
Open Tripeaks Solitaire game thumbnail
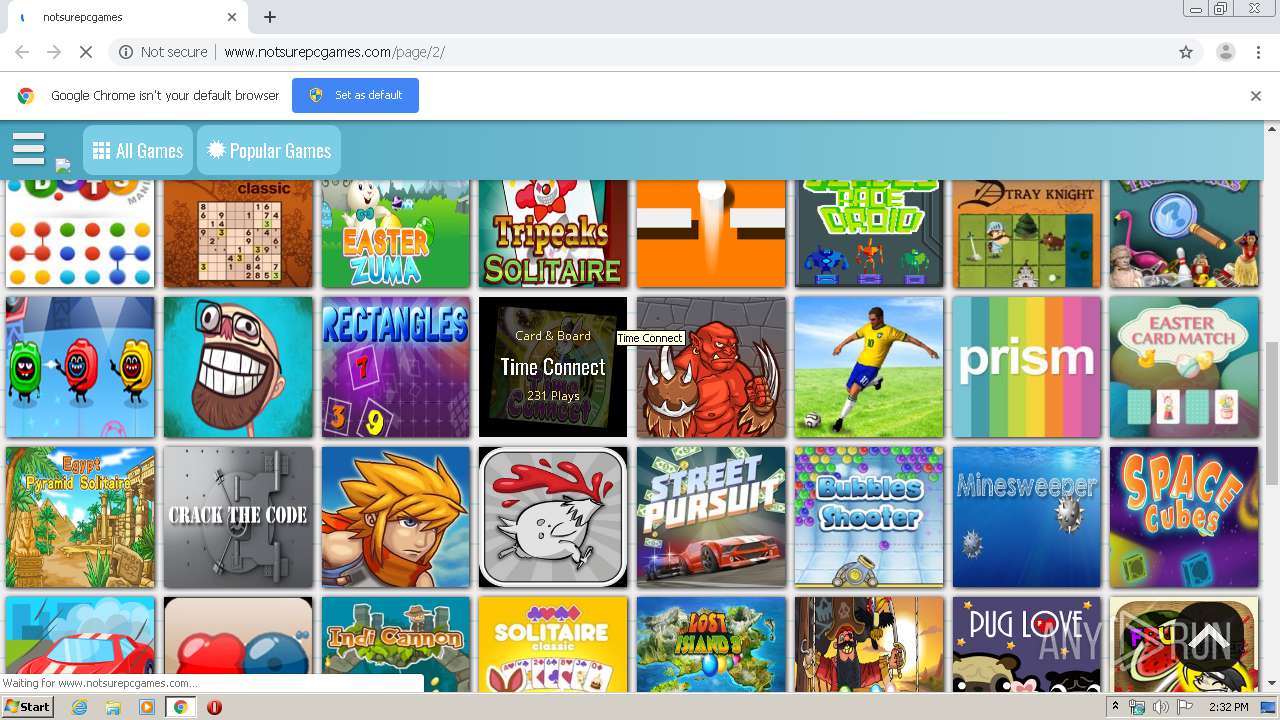click(553, 234)
